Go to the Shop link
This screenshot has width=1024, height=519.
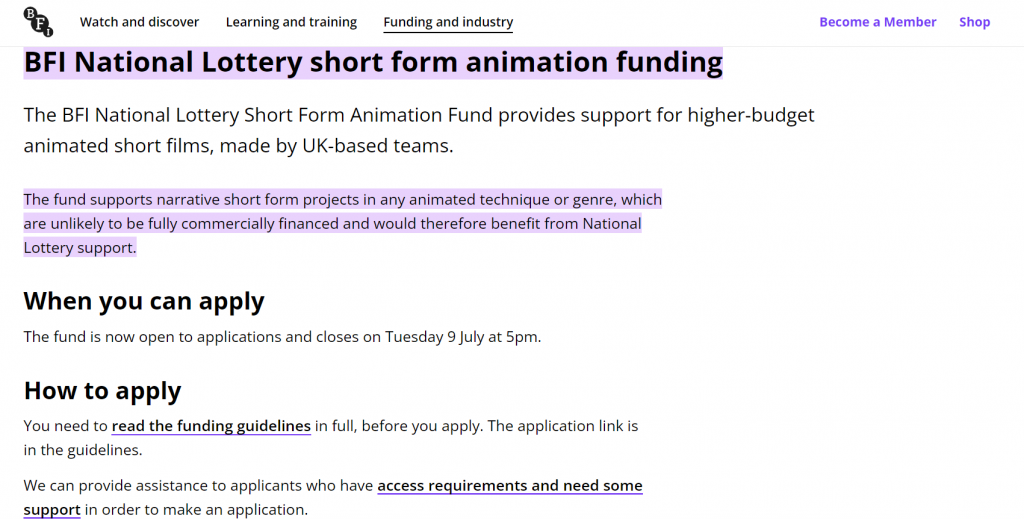point(974,22)
